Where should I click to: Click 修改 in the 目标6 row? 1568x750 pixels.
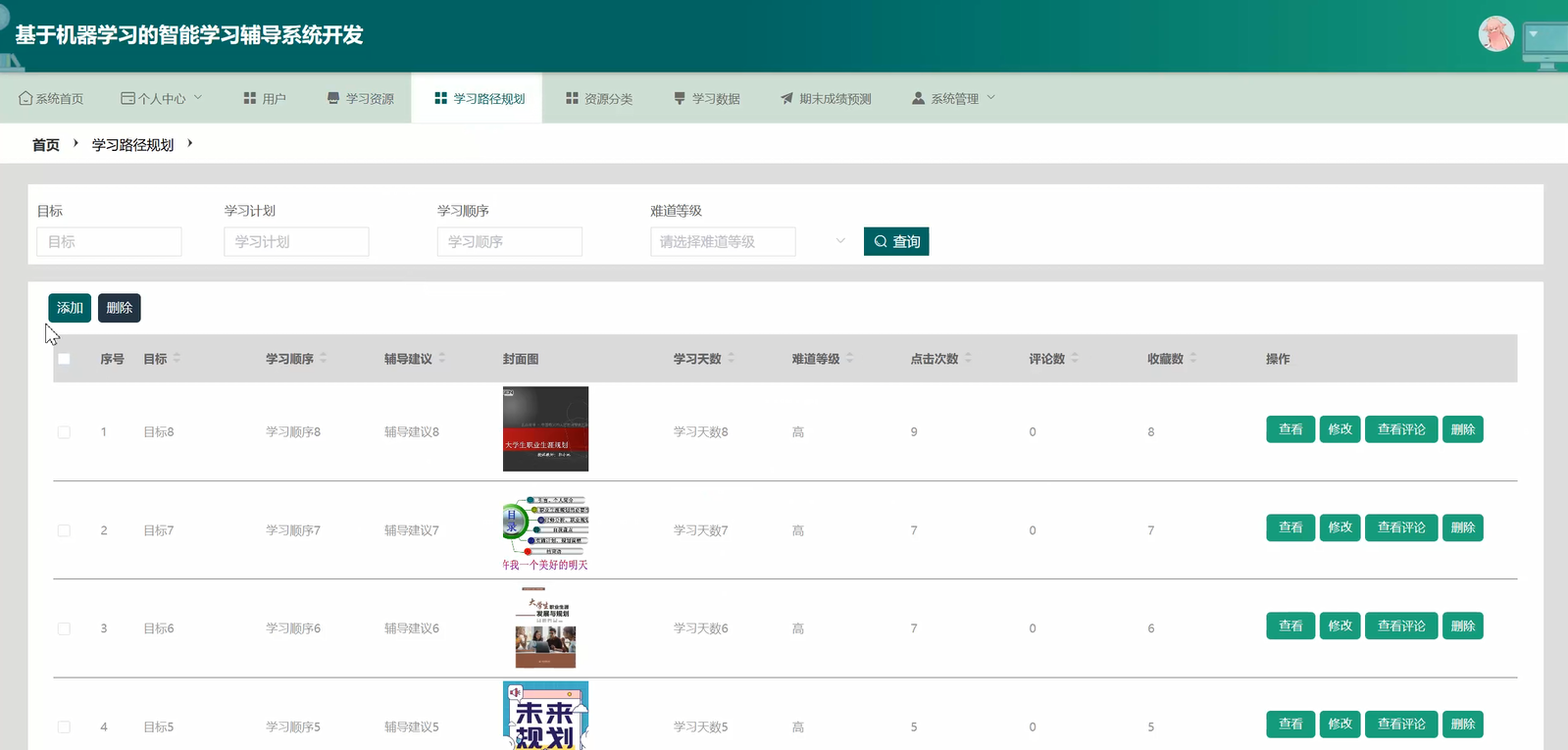coord(1340,625)
